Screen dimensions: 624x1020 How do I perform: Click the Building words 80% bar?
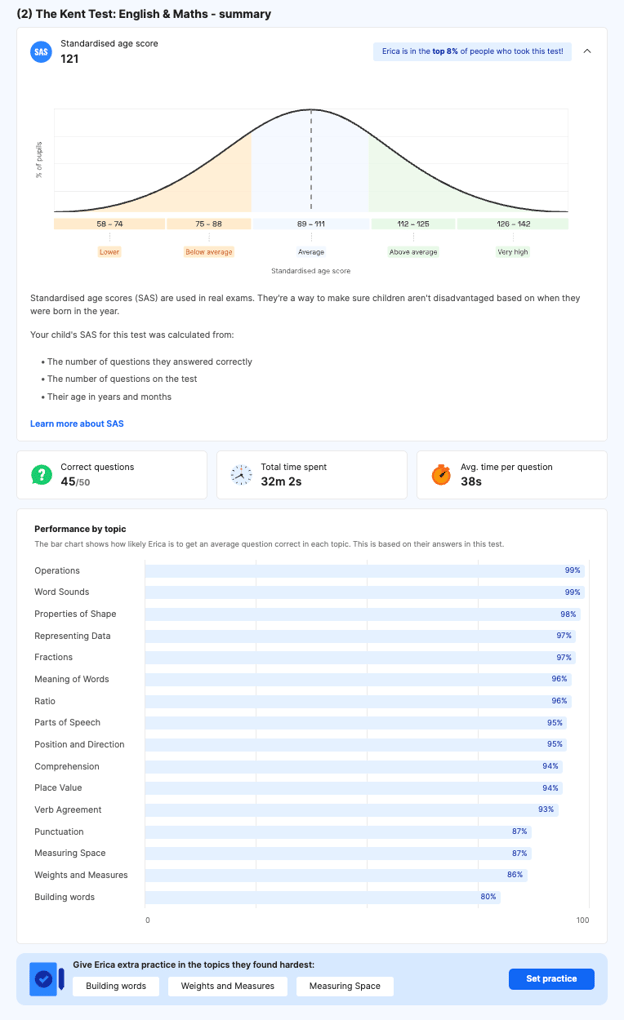(322, 897)
